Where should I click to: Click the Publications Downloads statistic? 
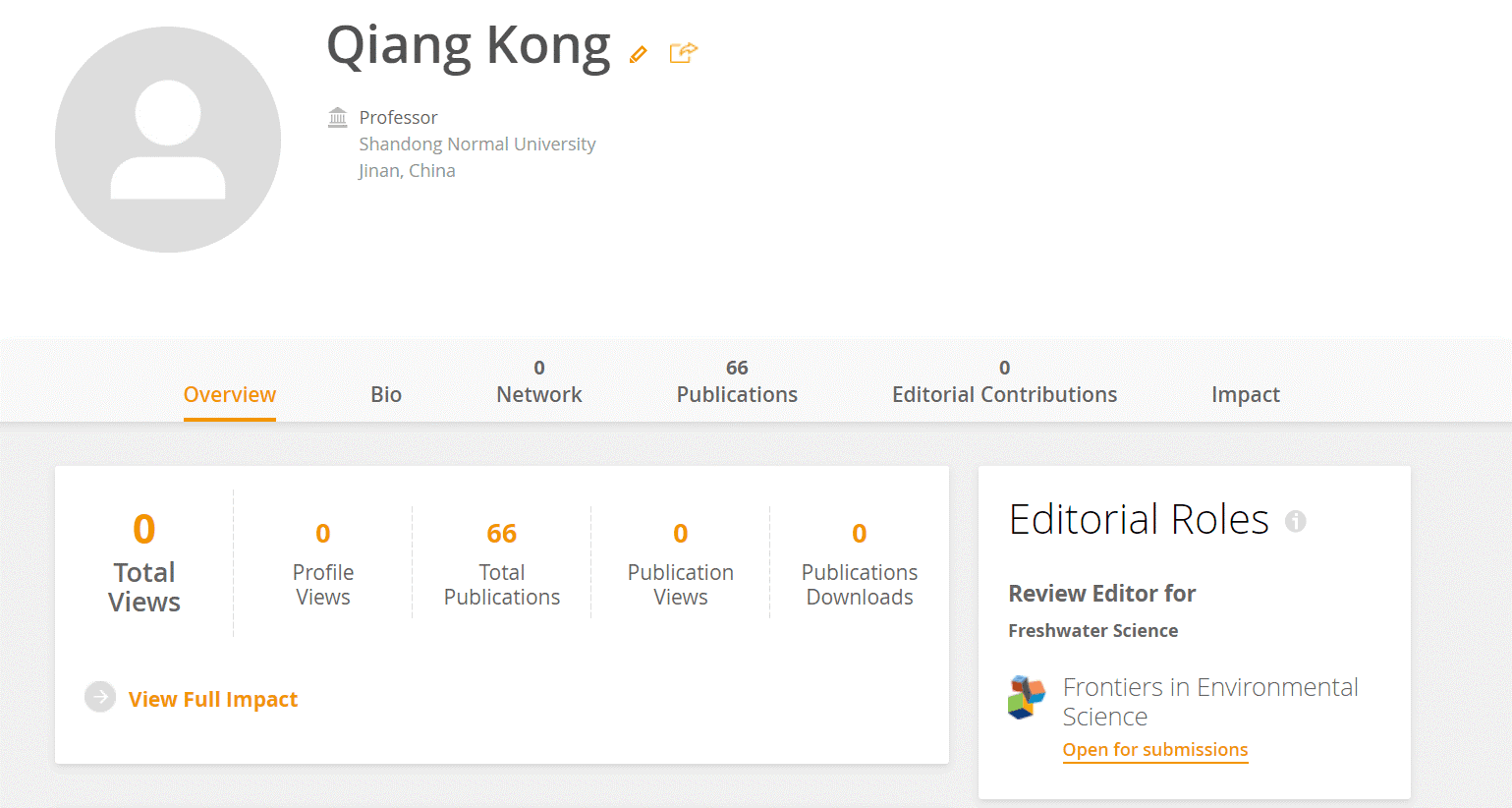click(860, 562)
